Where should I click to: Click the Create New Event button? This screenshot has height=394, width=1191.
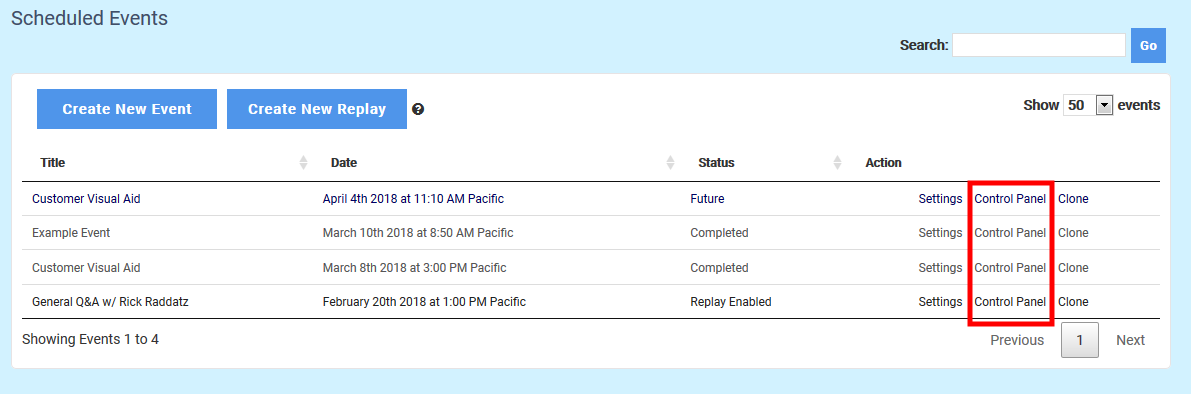[127, 109]
